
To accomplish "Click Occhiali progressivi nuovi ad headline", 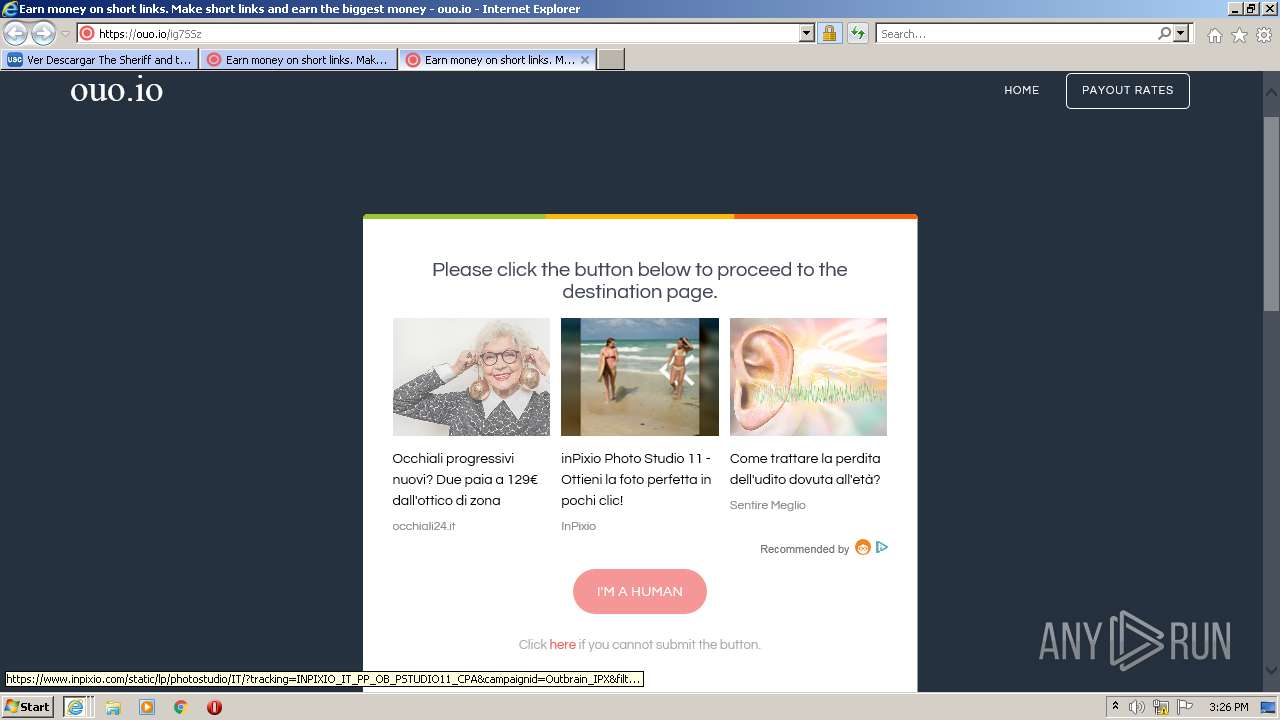I will point(465,479).
